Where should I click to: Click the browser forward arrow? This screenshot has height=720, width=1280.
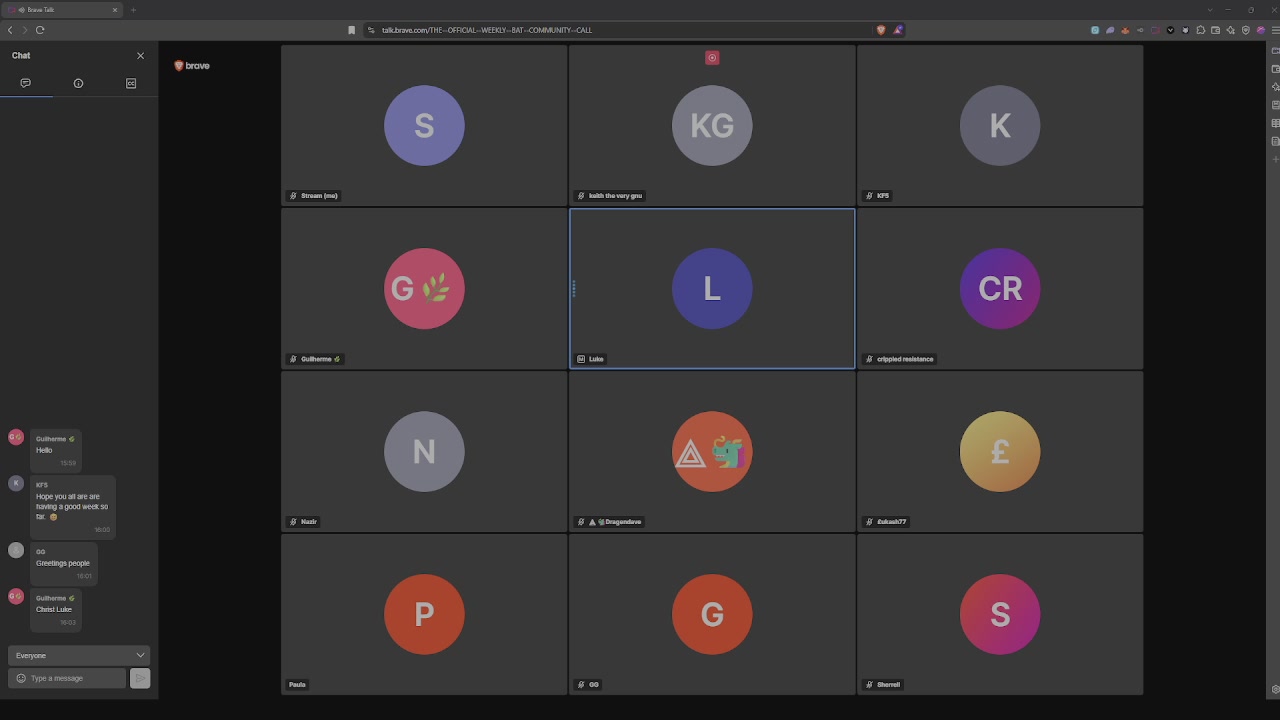point(25,30)
